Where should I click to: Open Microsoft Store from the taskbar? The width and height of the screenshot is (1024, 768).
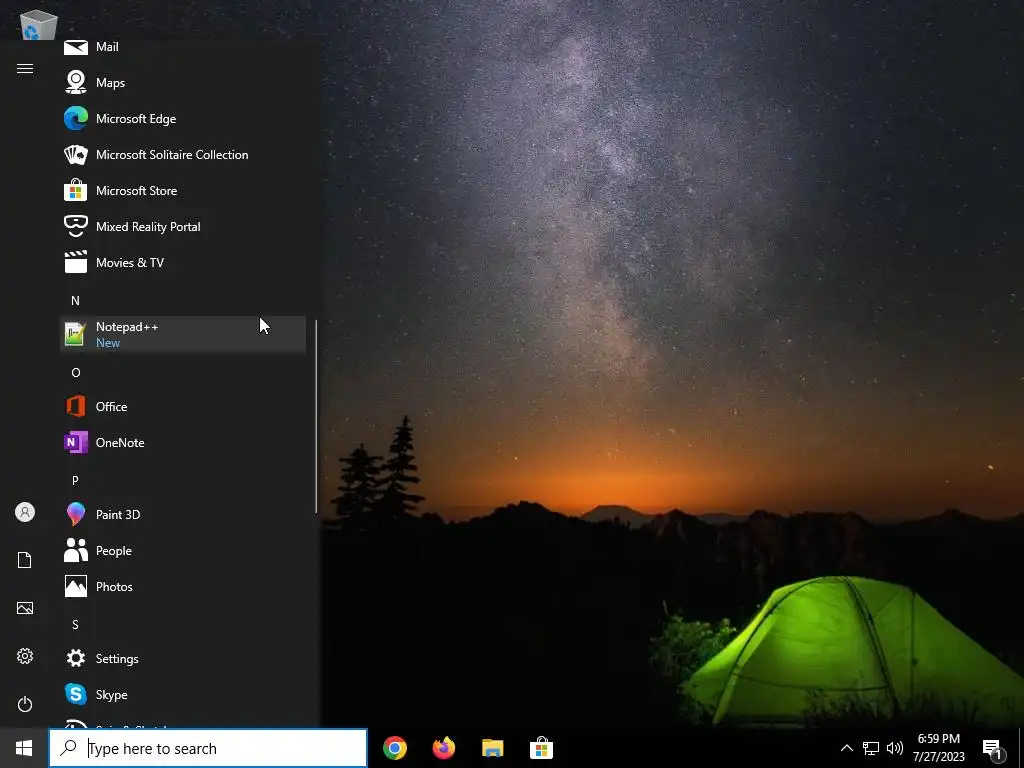coord(541,748)
